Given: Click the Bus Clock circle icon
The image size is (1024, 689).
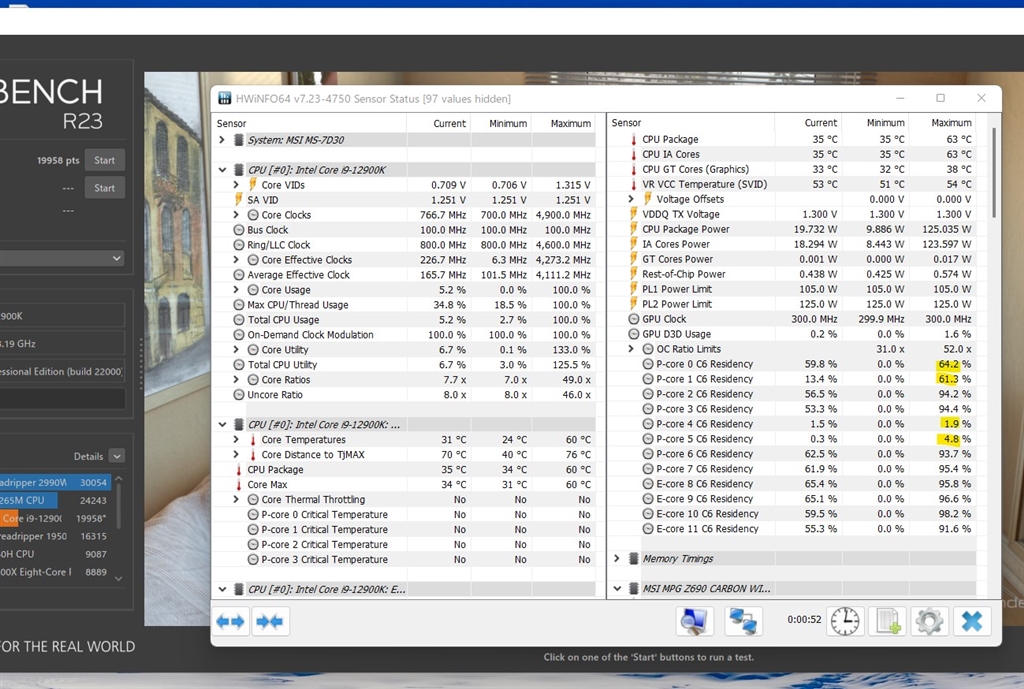Looking at the screenshot, I should 238,230.
